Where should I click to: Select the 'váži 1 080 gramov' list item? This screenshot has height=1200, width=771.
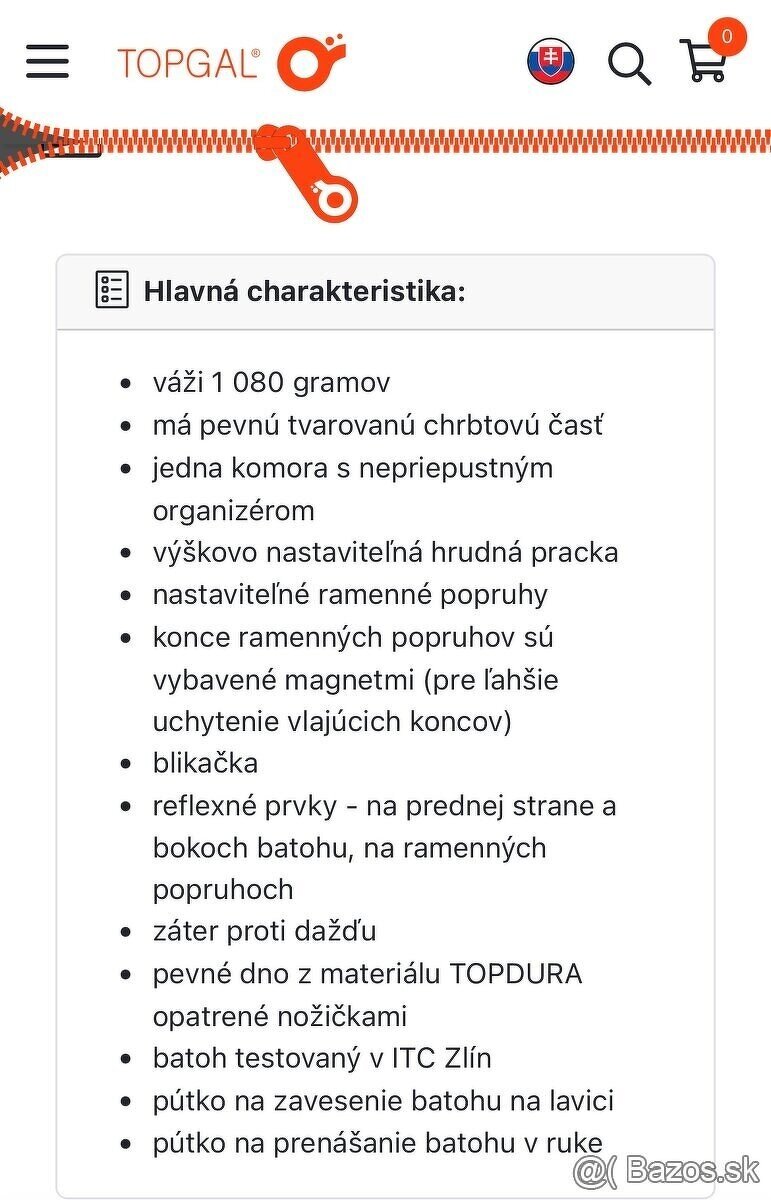pos(272,381)
